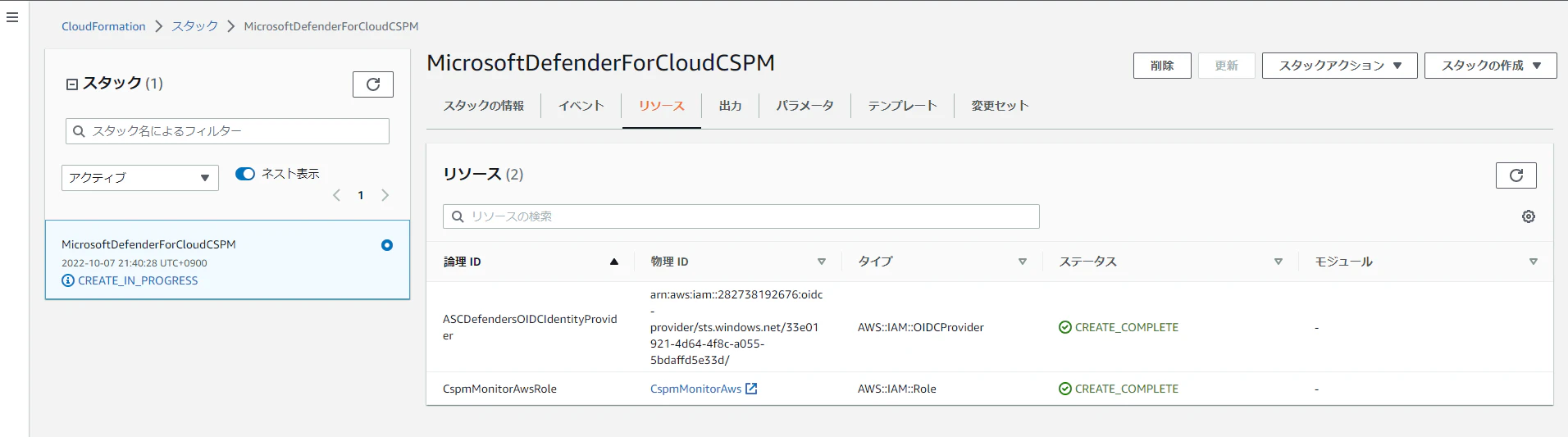Screen dimensions: 1568x437
Task: Click the OIDC provider ARN physical ID
Action: 736,327
